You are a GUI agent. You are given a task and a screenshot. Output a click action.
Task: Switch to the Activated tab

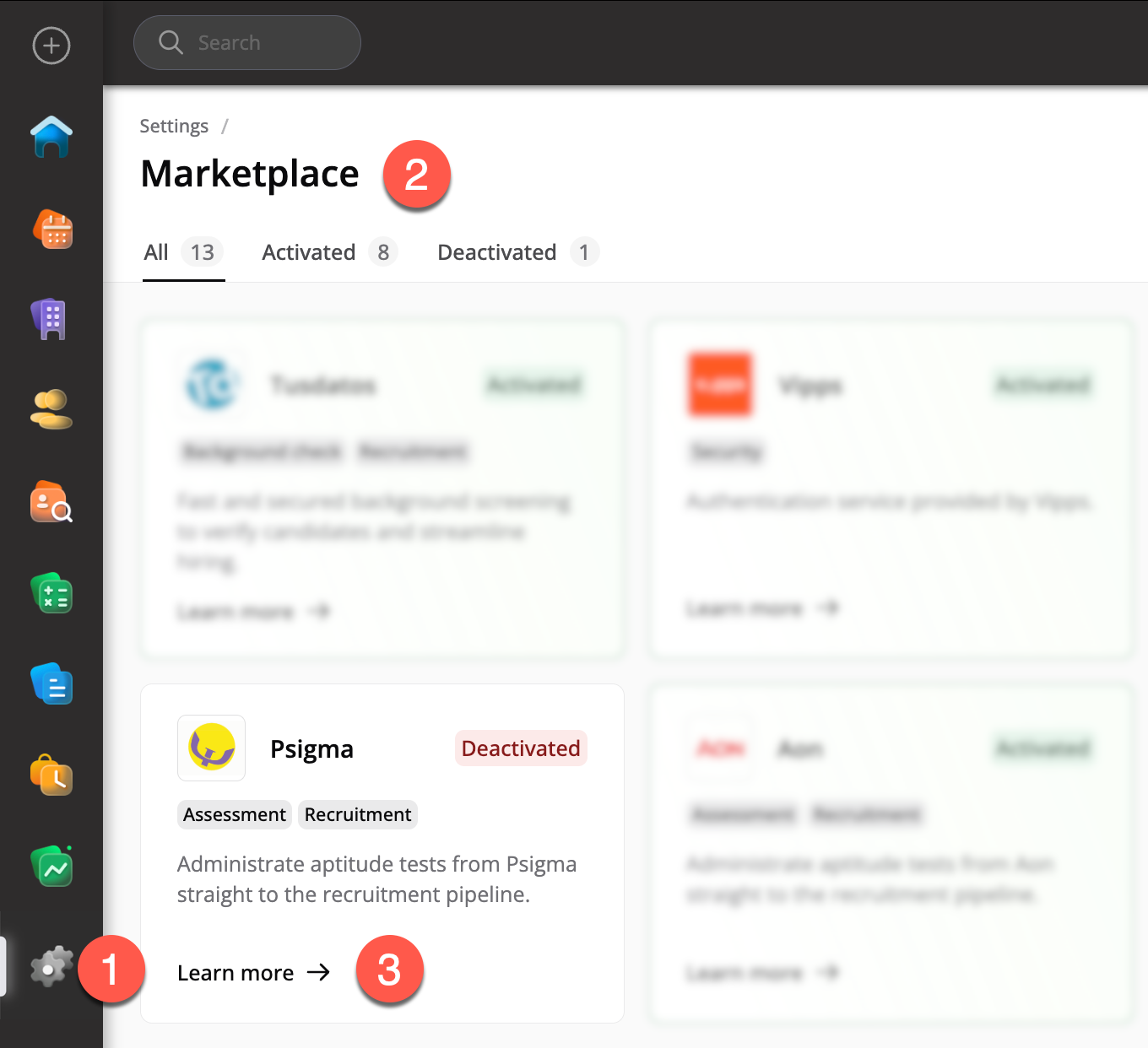pyautogui.click(x=328, y=252)
